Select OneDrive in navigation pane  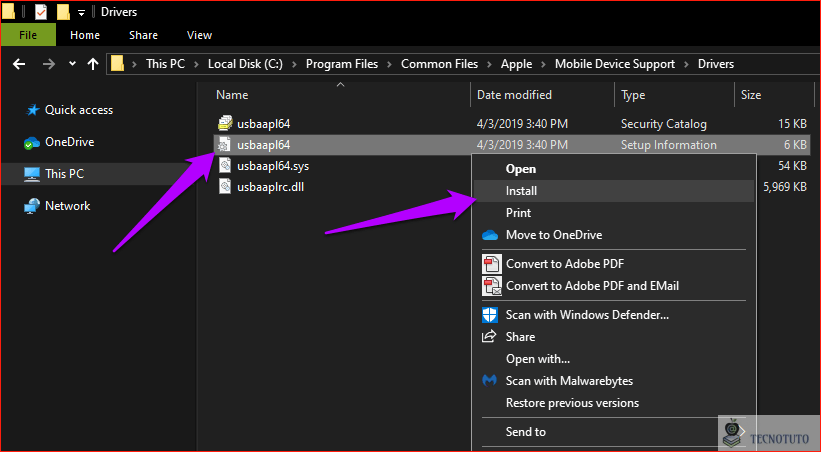point(70,142)
